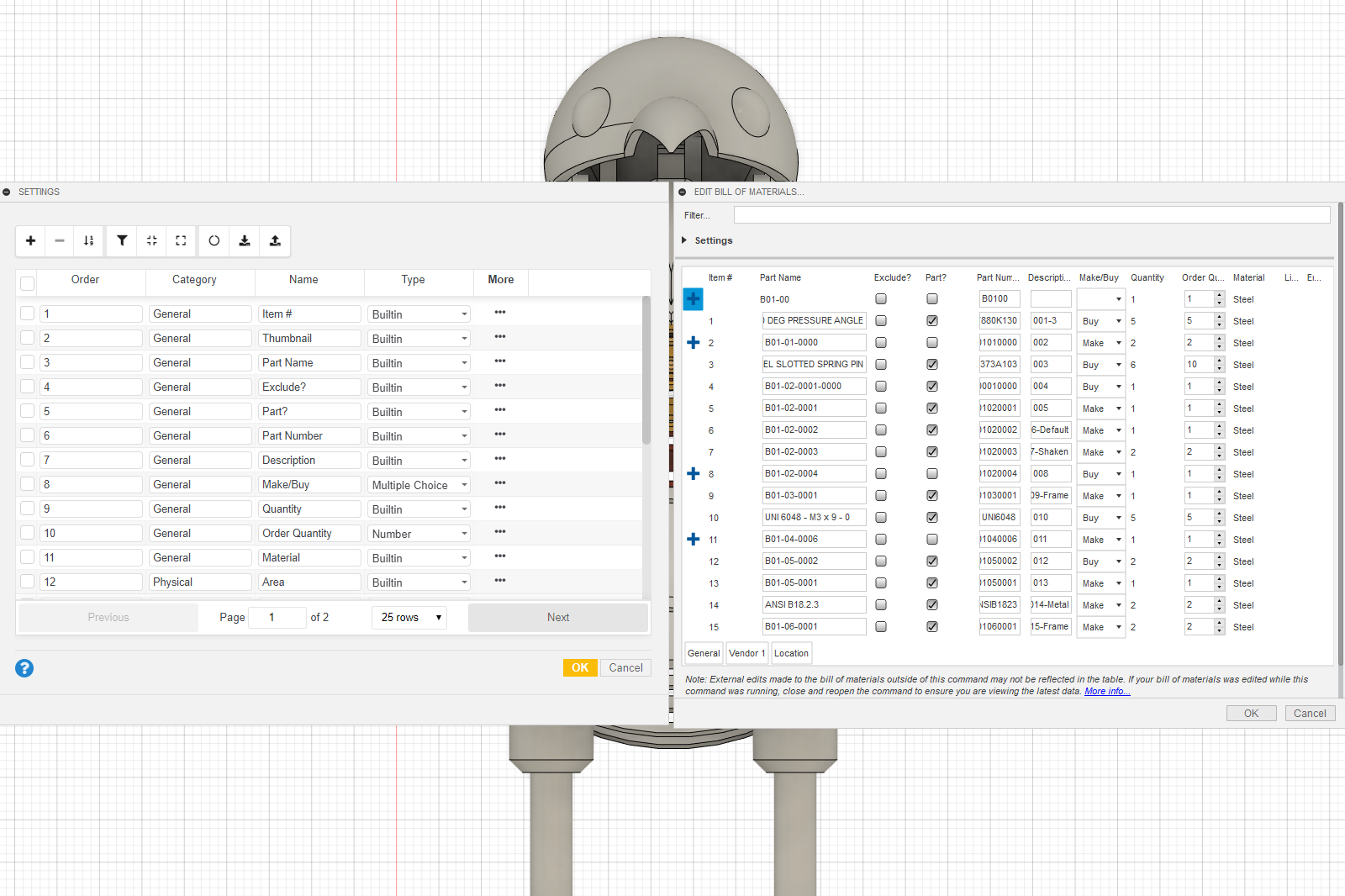Check the select-all checkbox in Settings header
Image resolution: width=1345 pixels, height=896 pixels.
(x=28, y=283)
